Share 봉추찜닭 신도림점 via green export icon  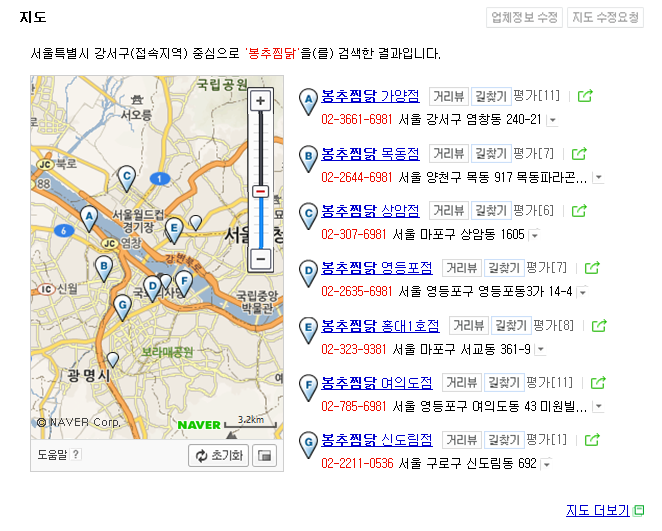592,439
